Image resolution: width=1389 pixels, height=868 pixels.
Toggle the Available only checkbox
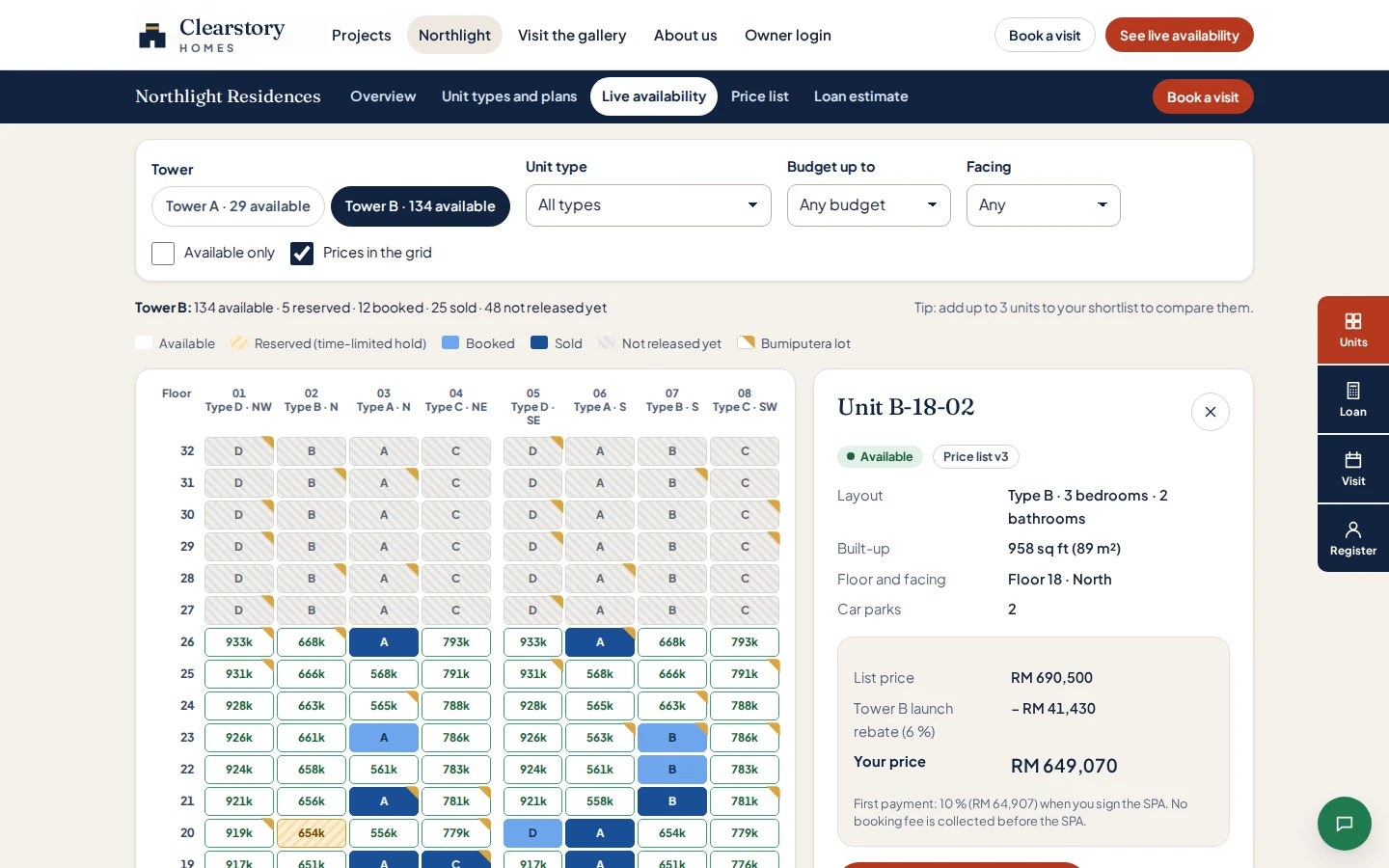coord(163,254)
